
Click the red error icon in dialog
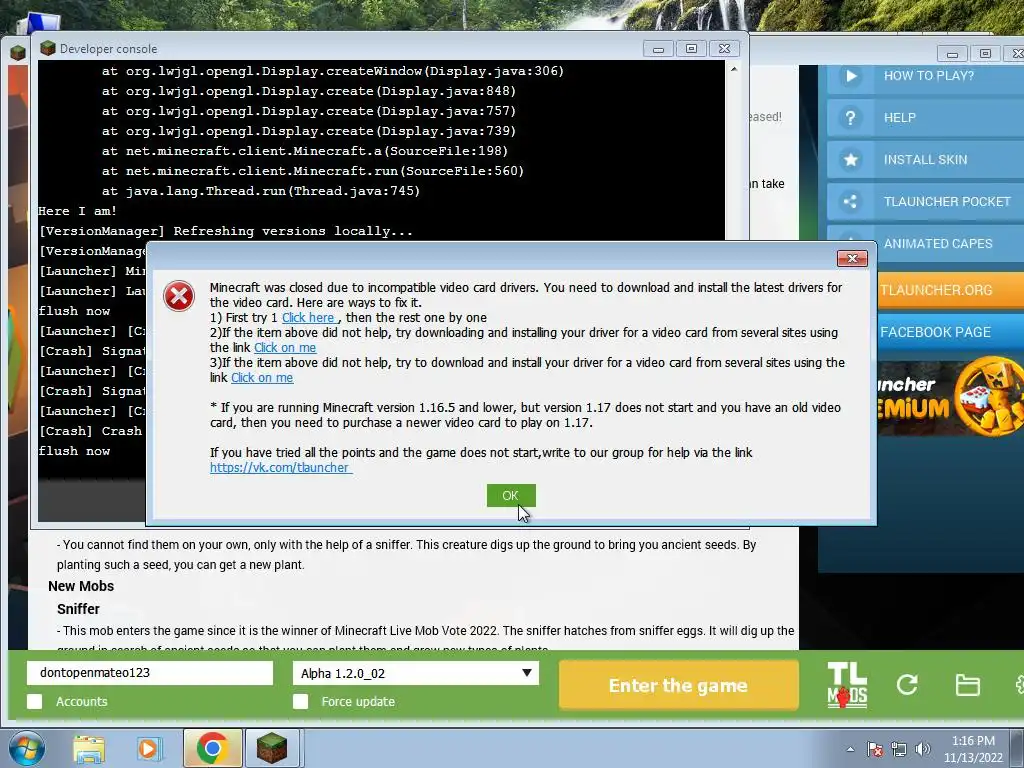179,296
